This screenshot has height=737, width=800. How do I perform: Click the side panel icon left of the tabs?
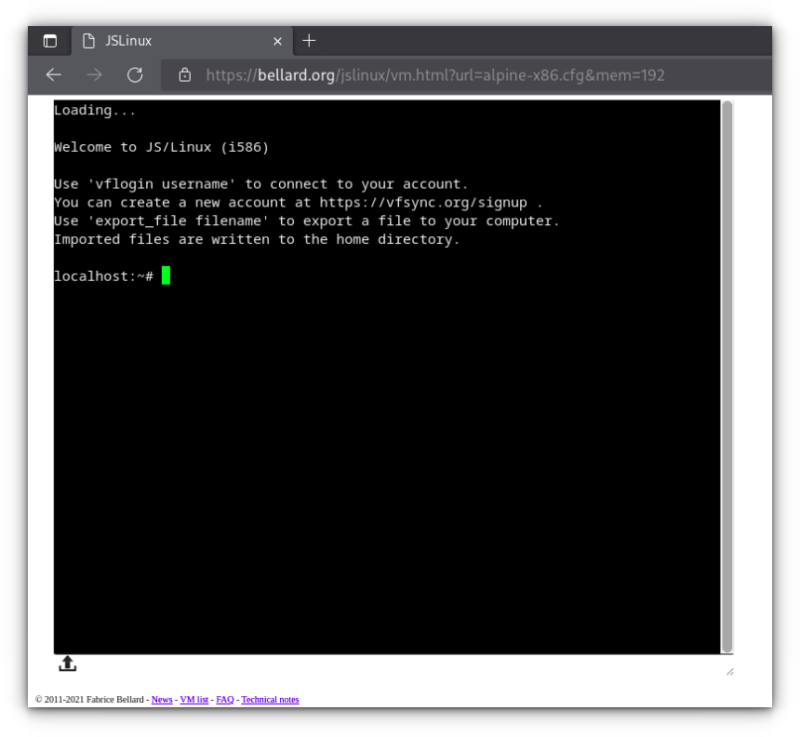[50, 41]
